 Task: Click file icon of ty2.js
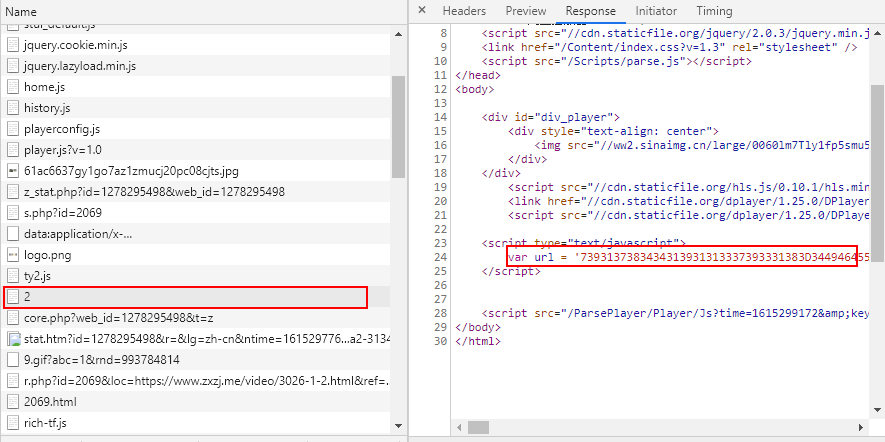(x=13, y=277)
